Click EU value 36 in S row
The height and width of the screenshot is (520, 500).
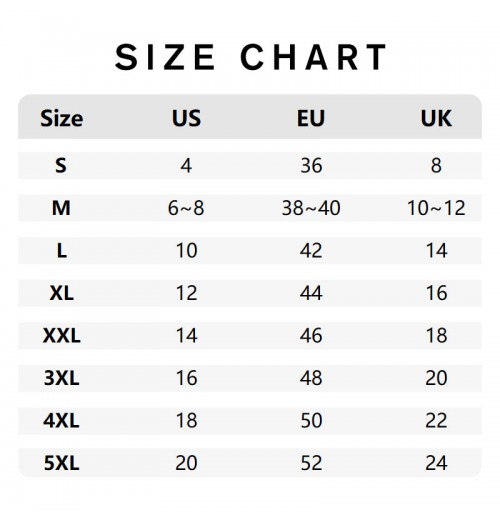click(x=311, y=165)
